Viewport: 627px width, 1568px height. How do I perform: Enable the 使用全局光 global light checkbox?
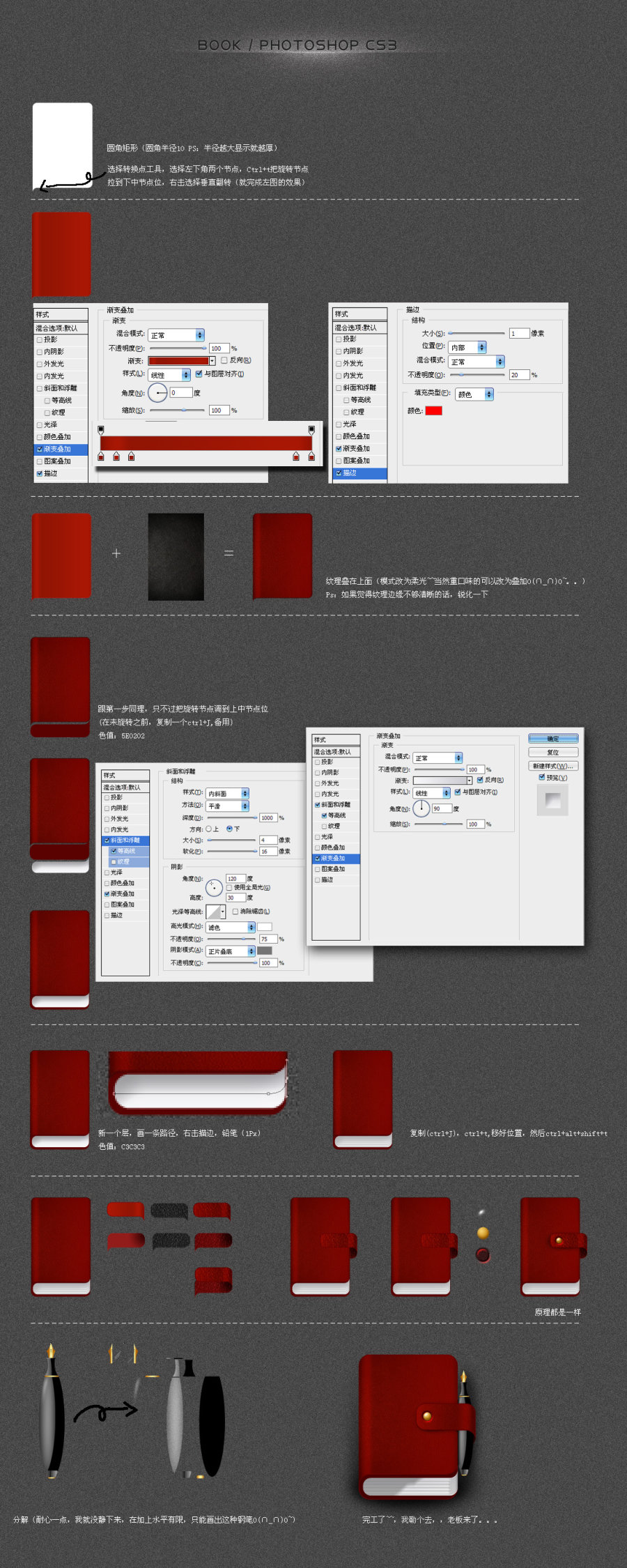(229, 887)
